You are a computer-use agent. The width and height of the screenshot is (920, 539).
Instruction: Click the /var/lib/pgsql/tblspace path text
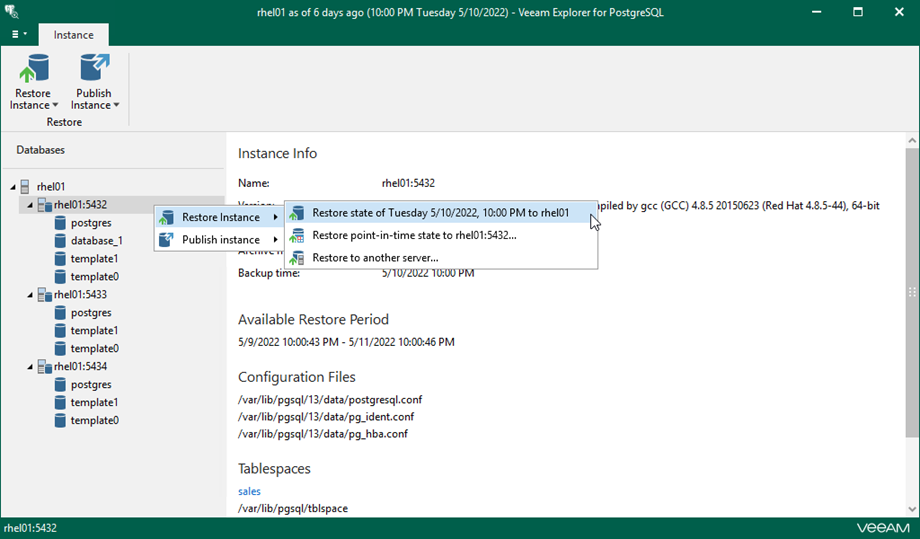pyautogui.click(x=293, y=509)
